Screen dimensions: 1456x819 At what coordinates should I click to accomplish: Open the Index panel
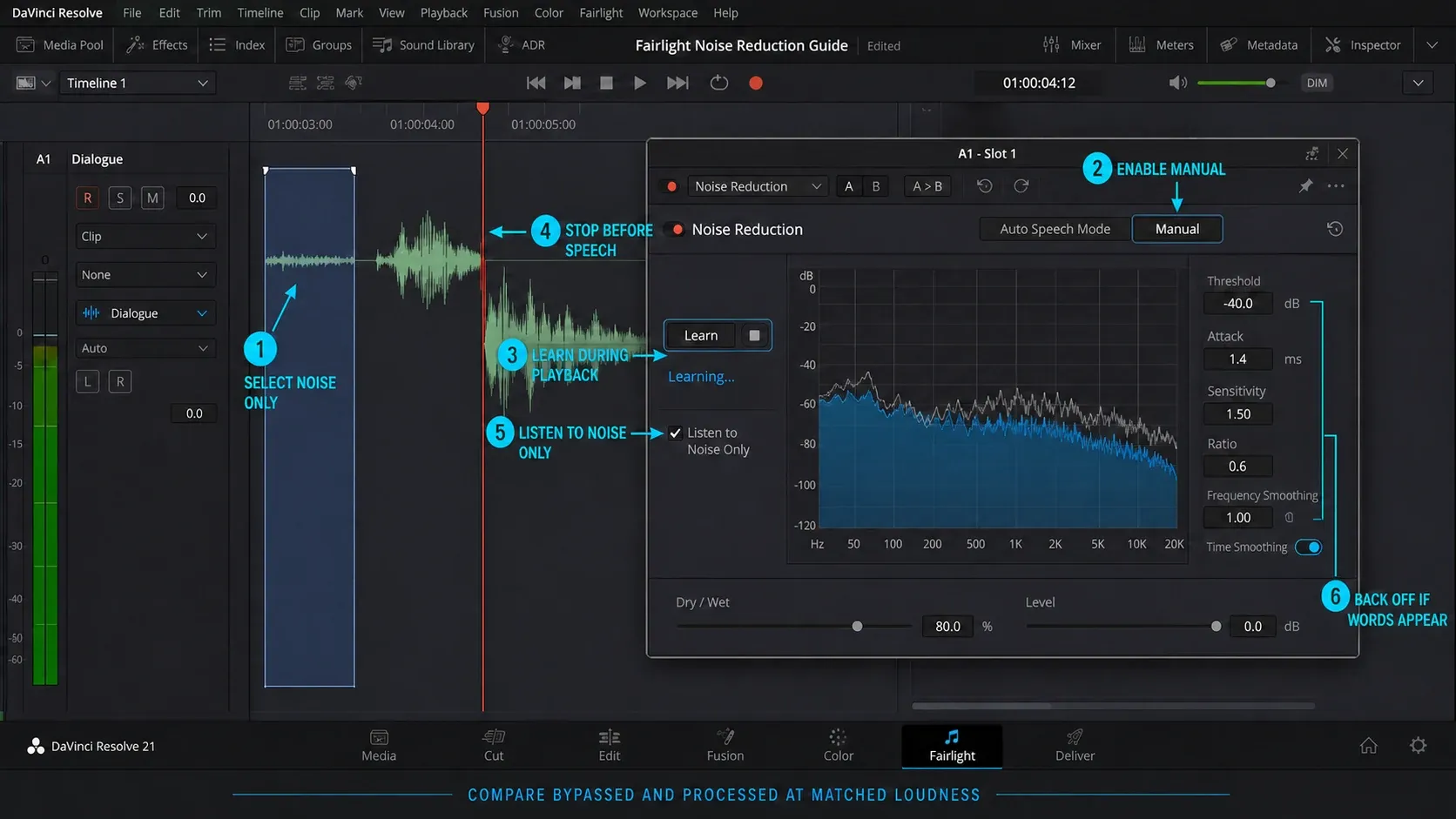tap(237, 44)
